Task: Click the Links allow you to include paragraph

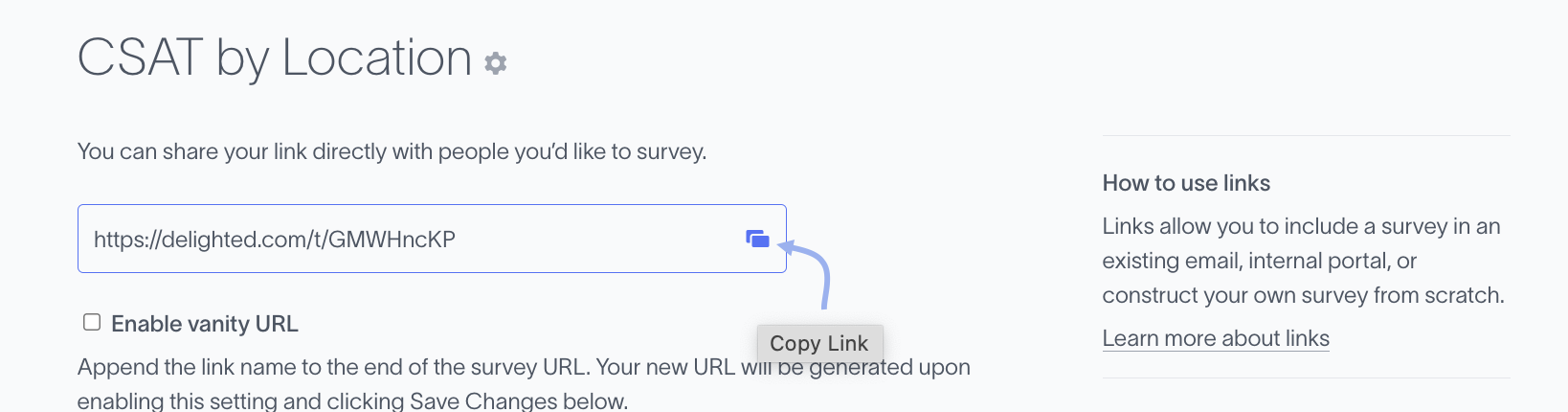Action: click(1303, 261)
